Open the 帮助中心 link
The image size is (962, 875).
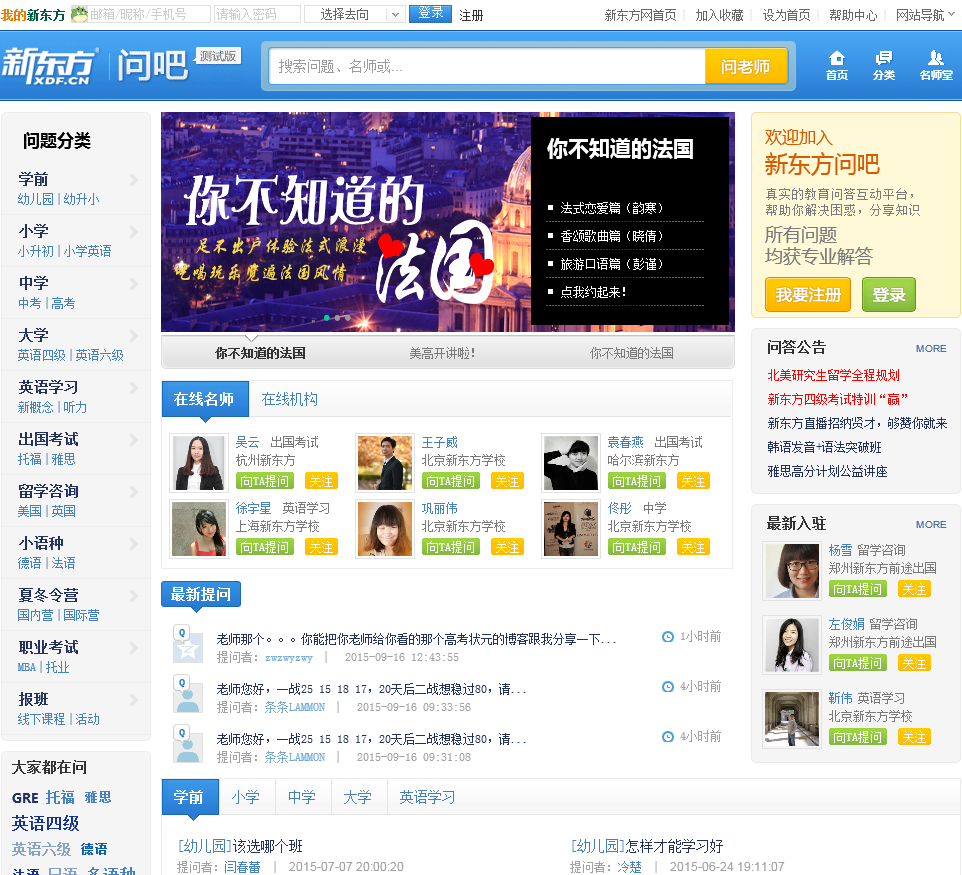(x=853, y=15)
